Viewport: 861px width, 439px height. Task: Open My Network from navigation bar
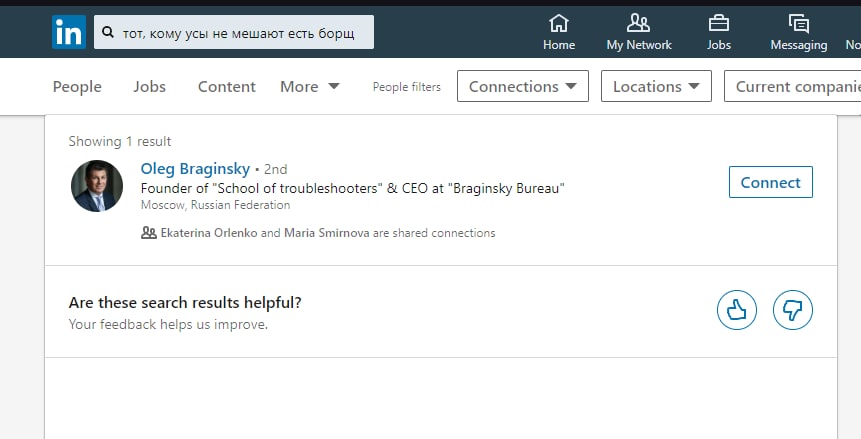639,32
